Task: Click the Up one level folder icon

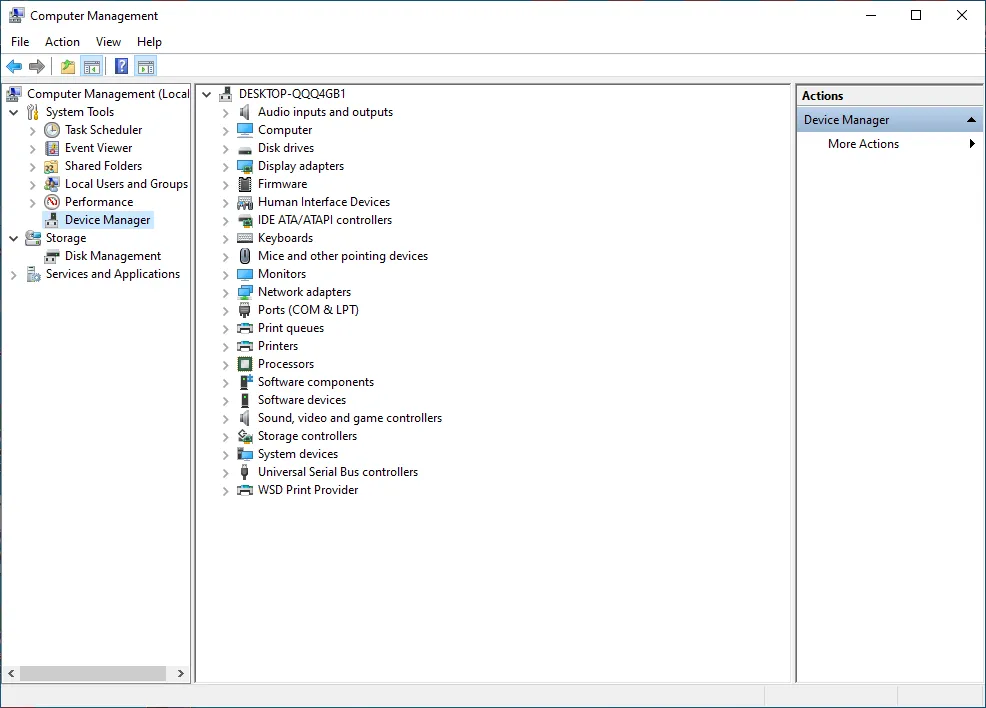Action: click(x=67, y=67)
